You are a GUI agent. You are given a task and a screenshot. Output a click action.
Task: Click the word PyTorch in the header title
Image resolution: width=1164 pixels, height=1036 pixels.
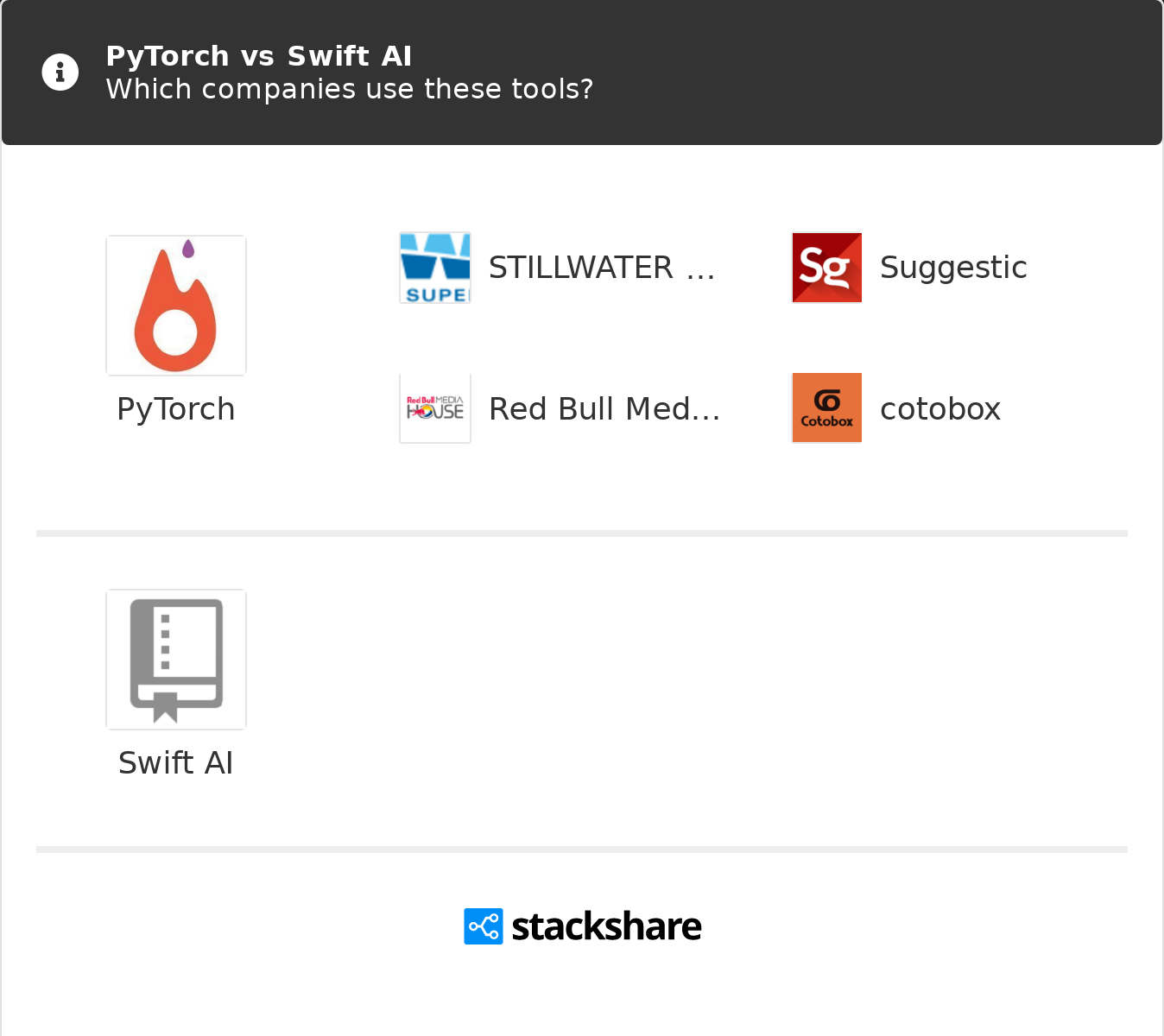coord(168,56)
